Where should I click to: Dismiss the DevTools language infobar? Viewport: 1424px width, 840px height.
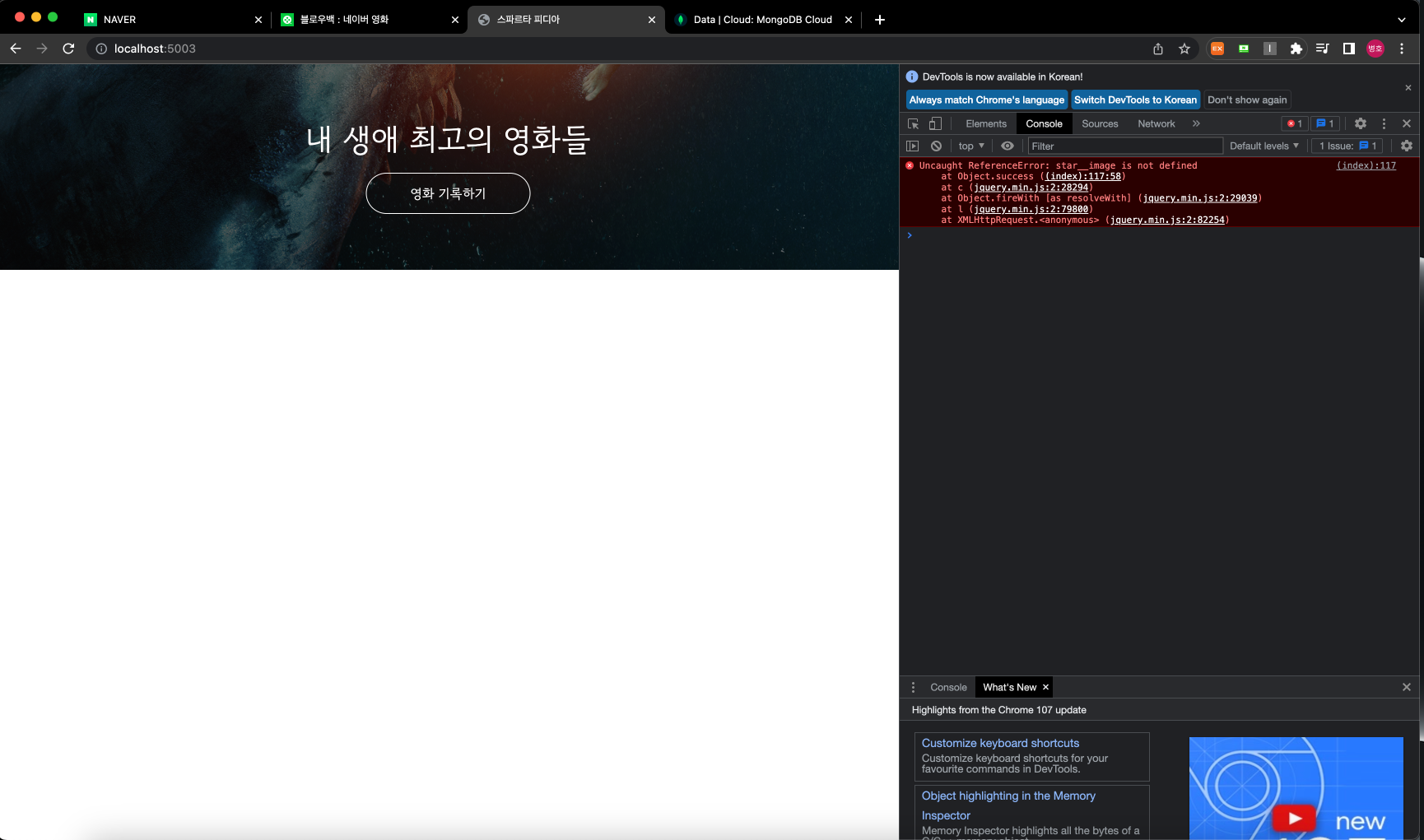1408,87
